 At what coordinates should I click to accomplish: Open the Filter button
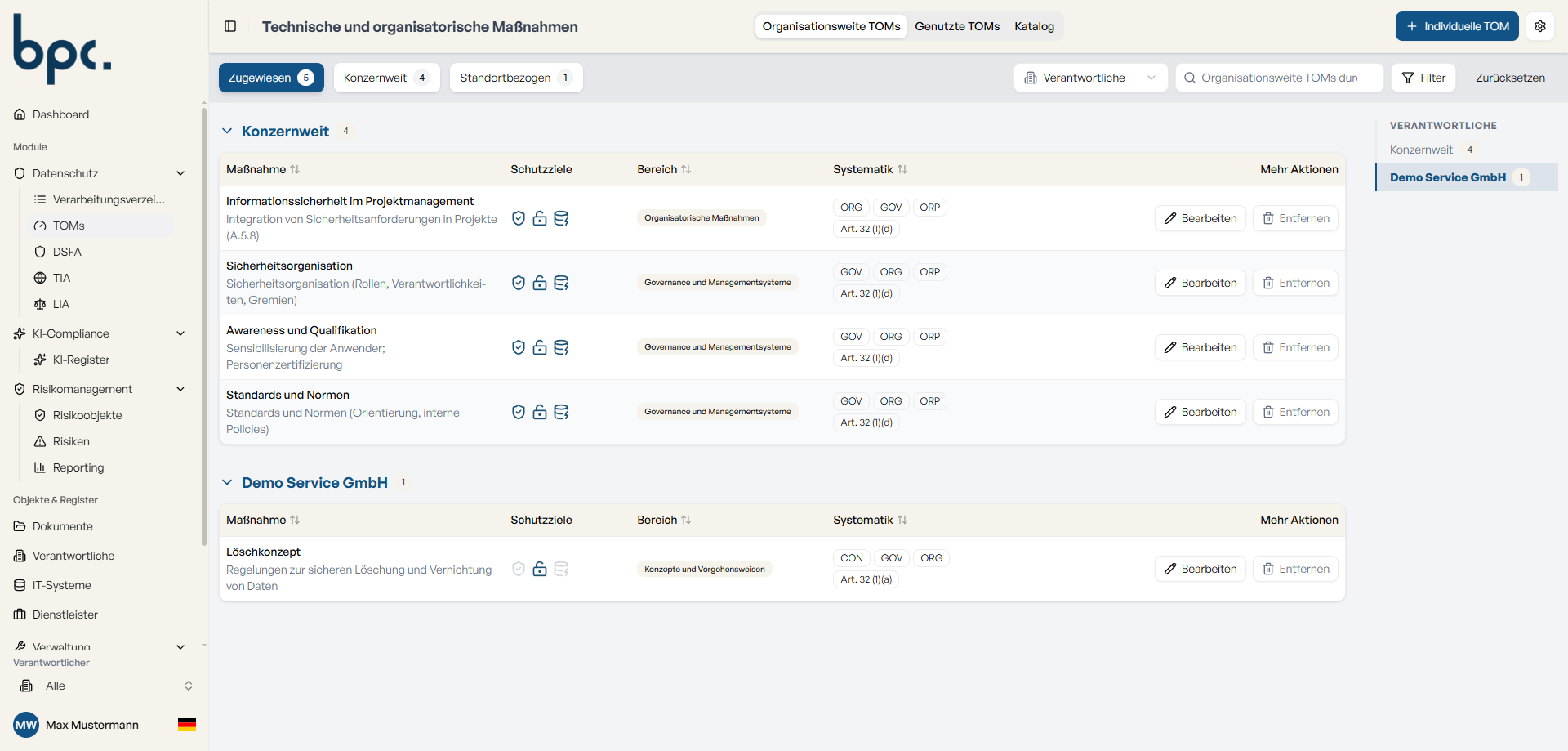(x=1423, y=78)
